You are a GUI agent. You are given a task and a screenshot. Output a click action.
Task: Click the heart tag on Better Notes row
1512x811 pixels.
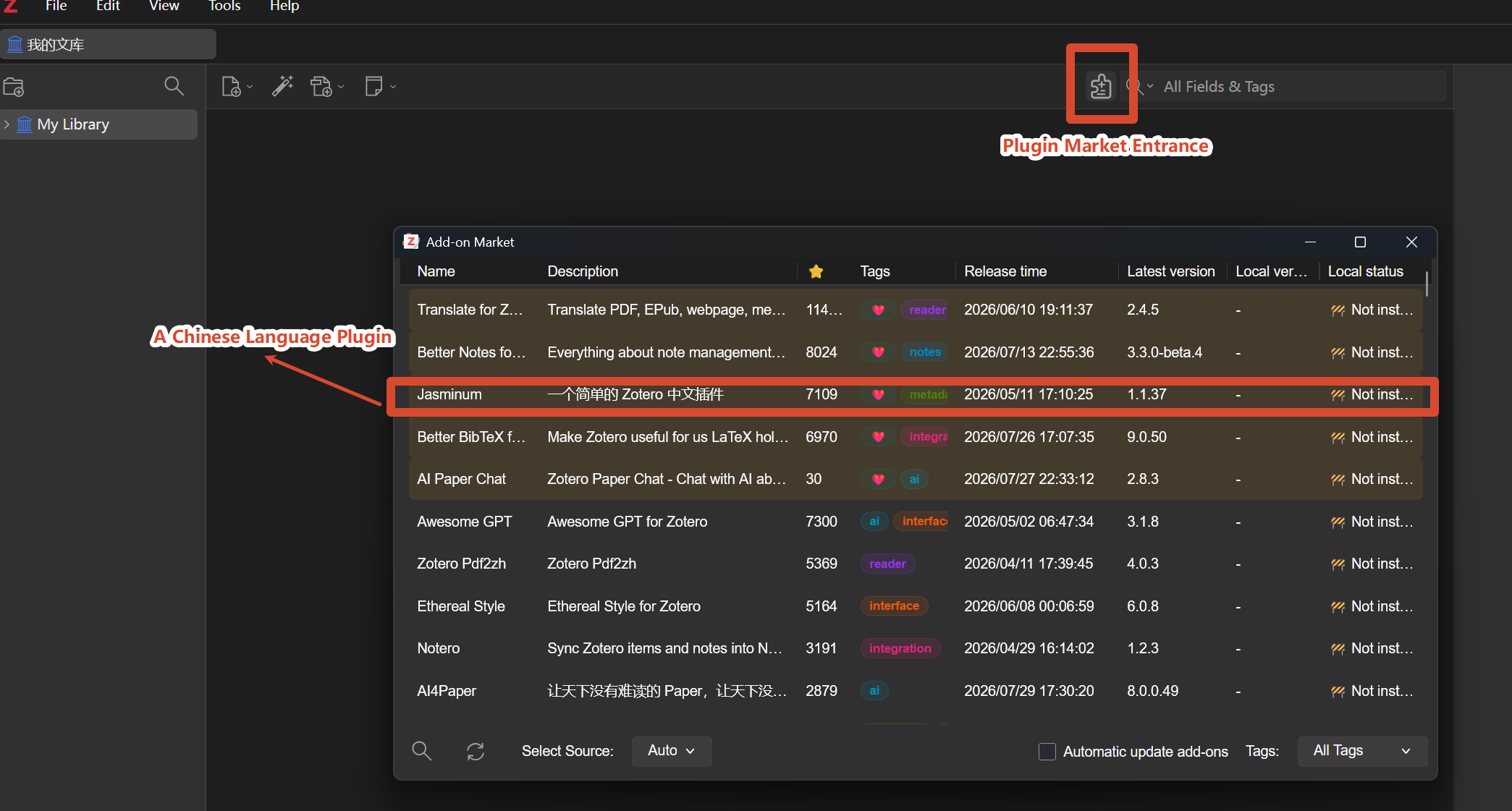pos(878,352)
